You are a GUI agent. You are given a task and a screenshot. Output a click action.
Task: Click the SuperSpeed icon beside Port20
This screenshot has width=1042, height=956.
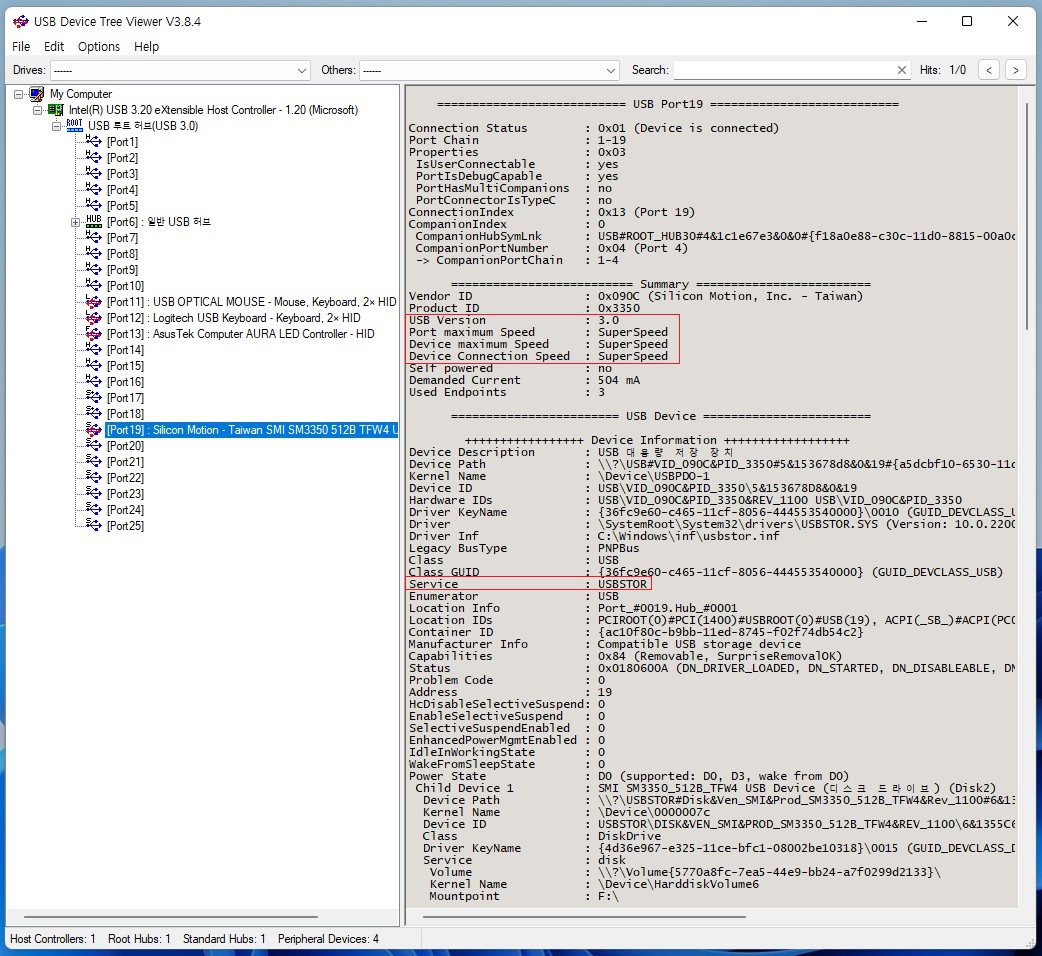[93, 446]
